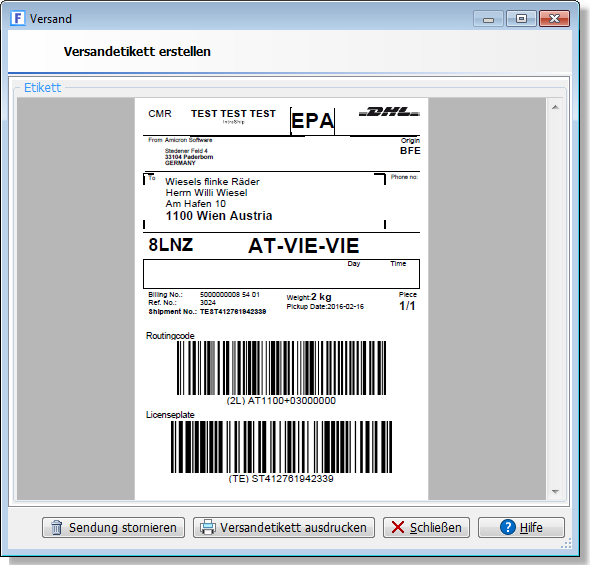Click the Sendung stornieren button
This screenshot has width=590, height=566.
click(x=113, y=527)
